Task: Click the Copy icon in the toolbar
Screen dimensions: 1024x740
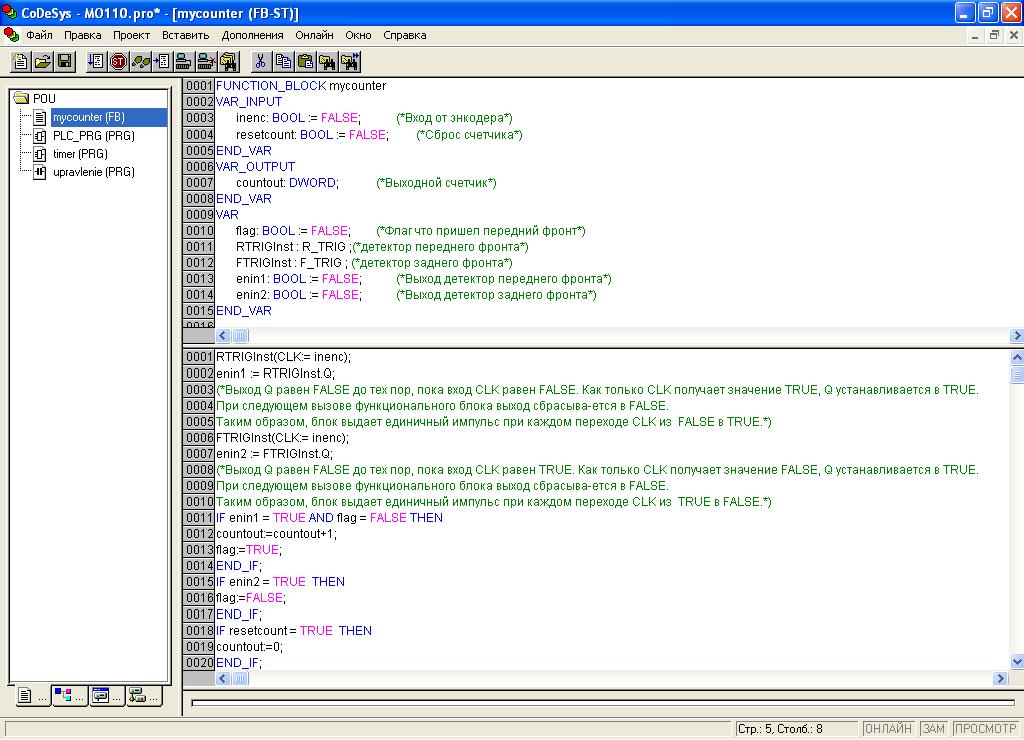Action: pos(283,62)
